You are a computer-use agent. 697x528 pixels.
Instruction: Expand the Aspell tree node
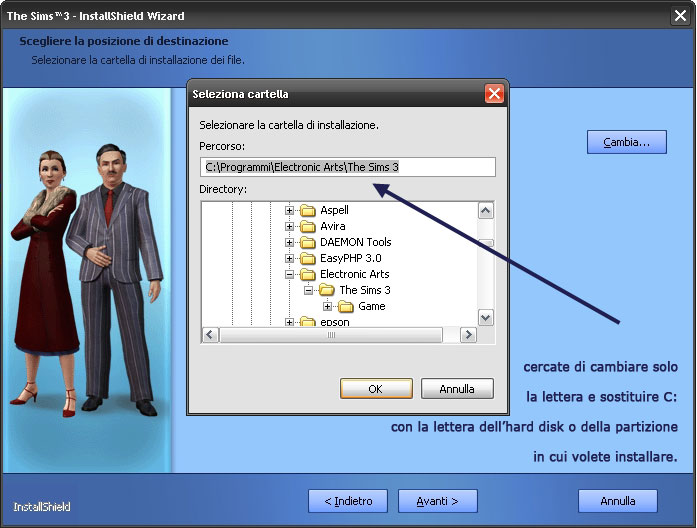click(289, 210)
